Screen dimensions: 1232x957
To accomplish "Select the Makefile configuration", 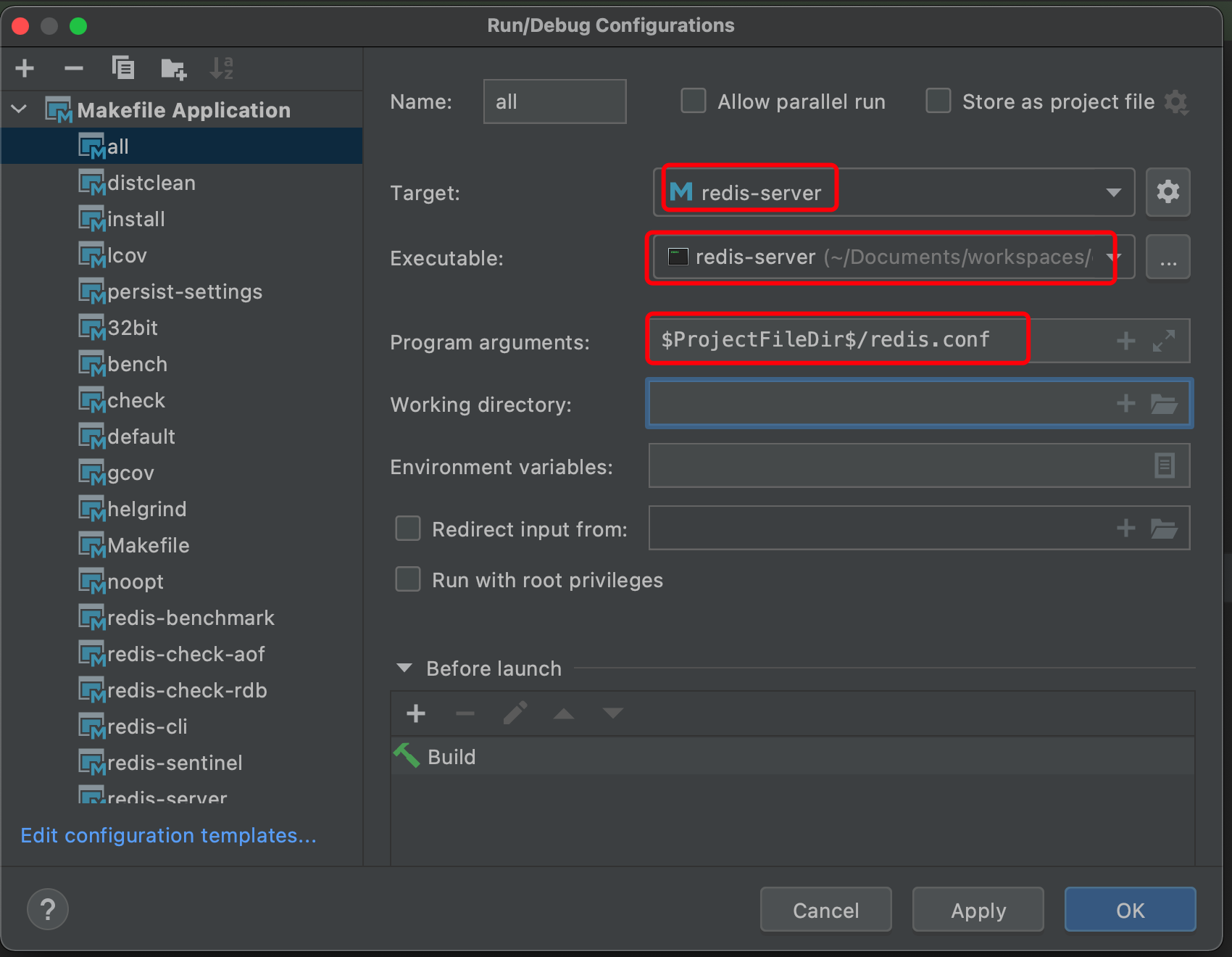I will pos(182,545).
